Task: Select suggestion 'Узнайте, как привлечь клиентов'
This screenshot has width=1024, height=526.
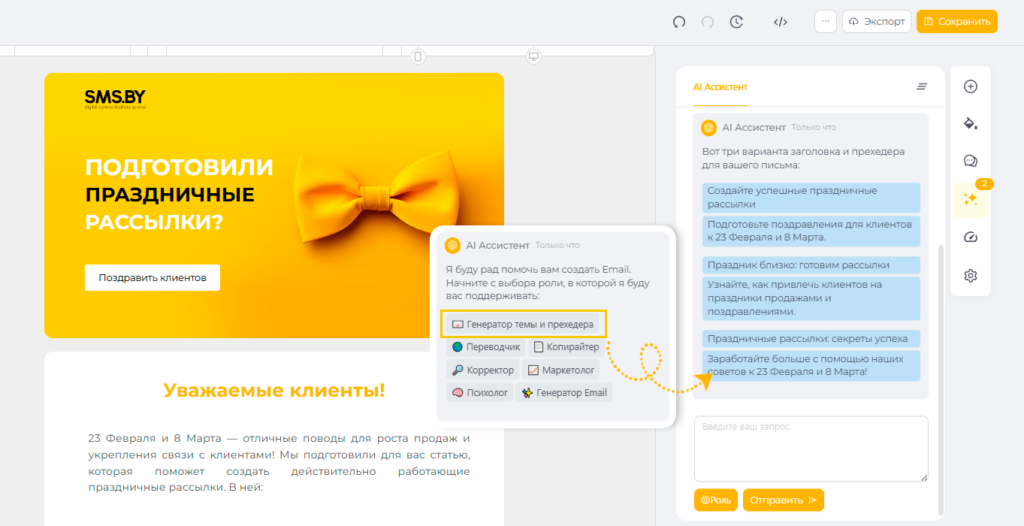Action: point(811,299)
